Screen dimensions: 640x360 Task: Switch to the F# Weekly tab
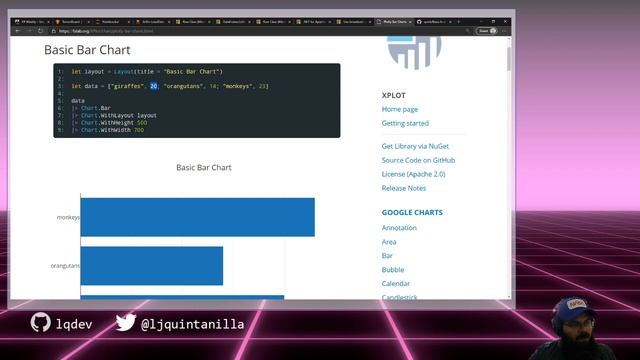[31, 22]
